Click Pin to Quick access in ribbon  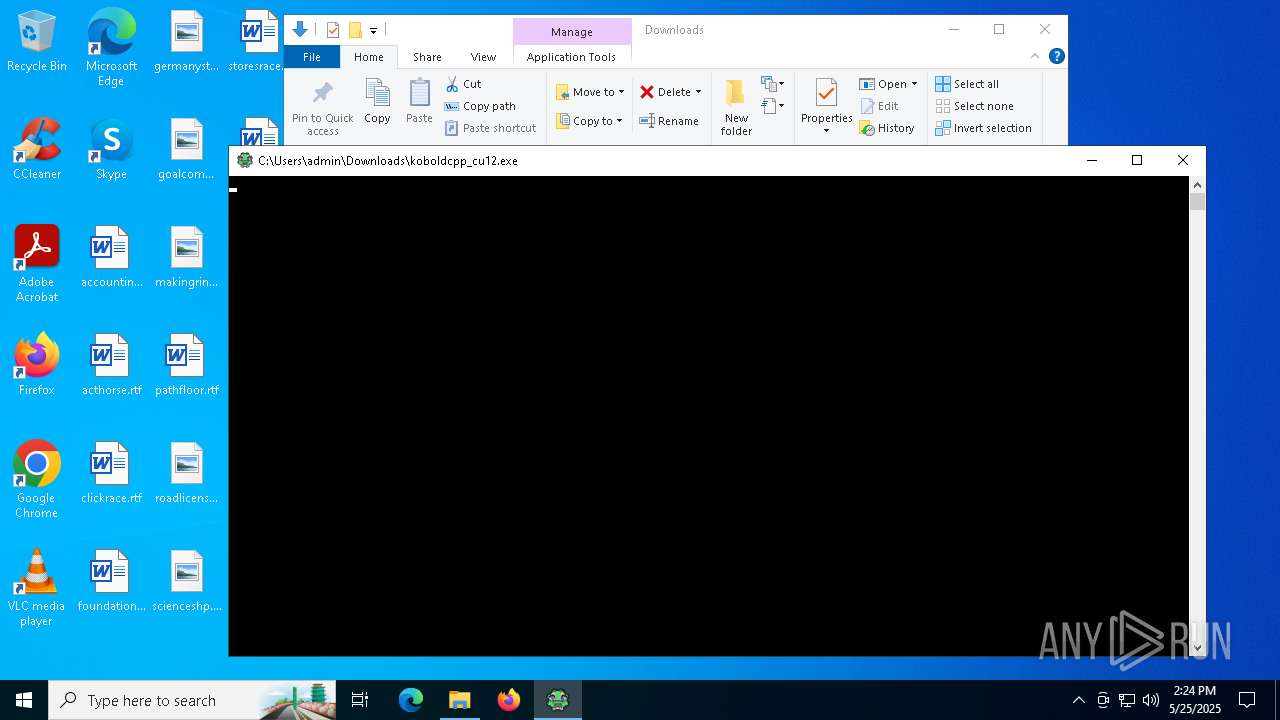[322, 108]
